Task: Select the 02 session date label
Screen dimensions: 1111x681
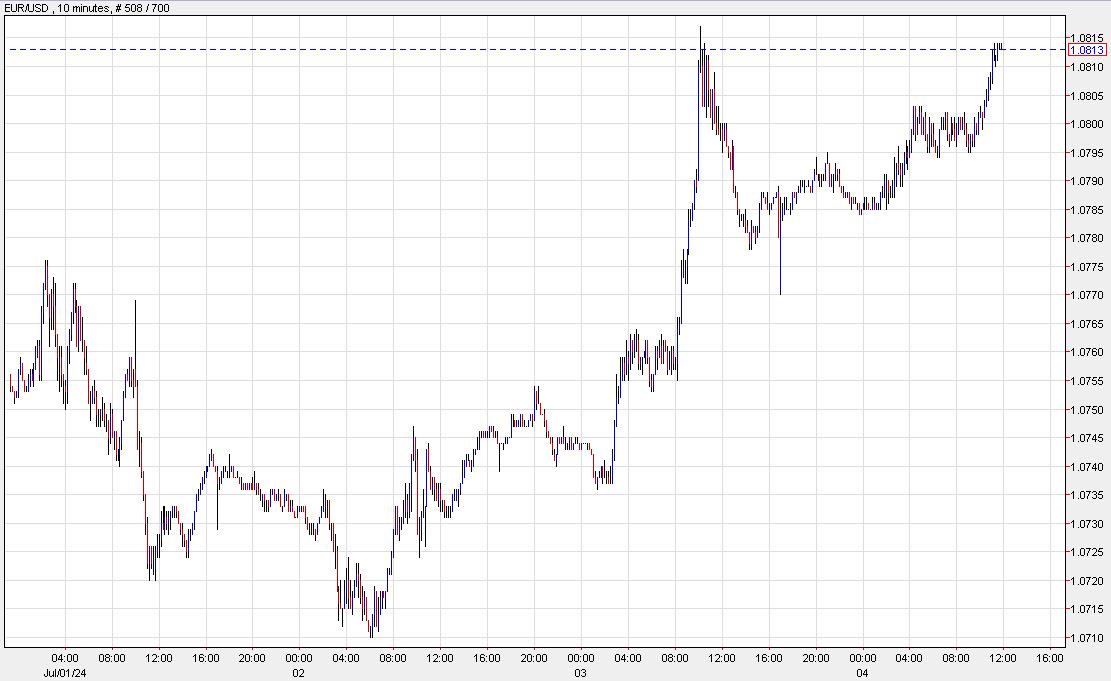Action: [296, 672]
